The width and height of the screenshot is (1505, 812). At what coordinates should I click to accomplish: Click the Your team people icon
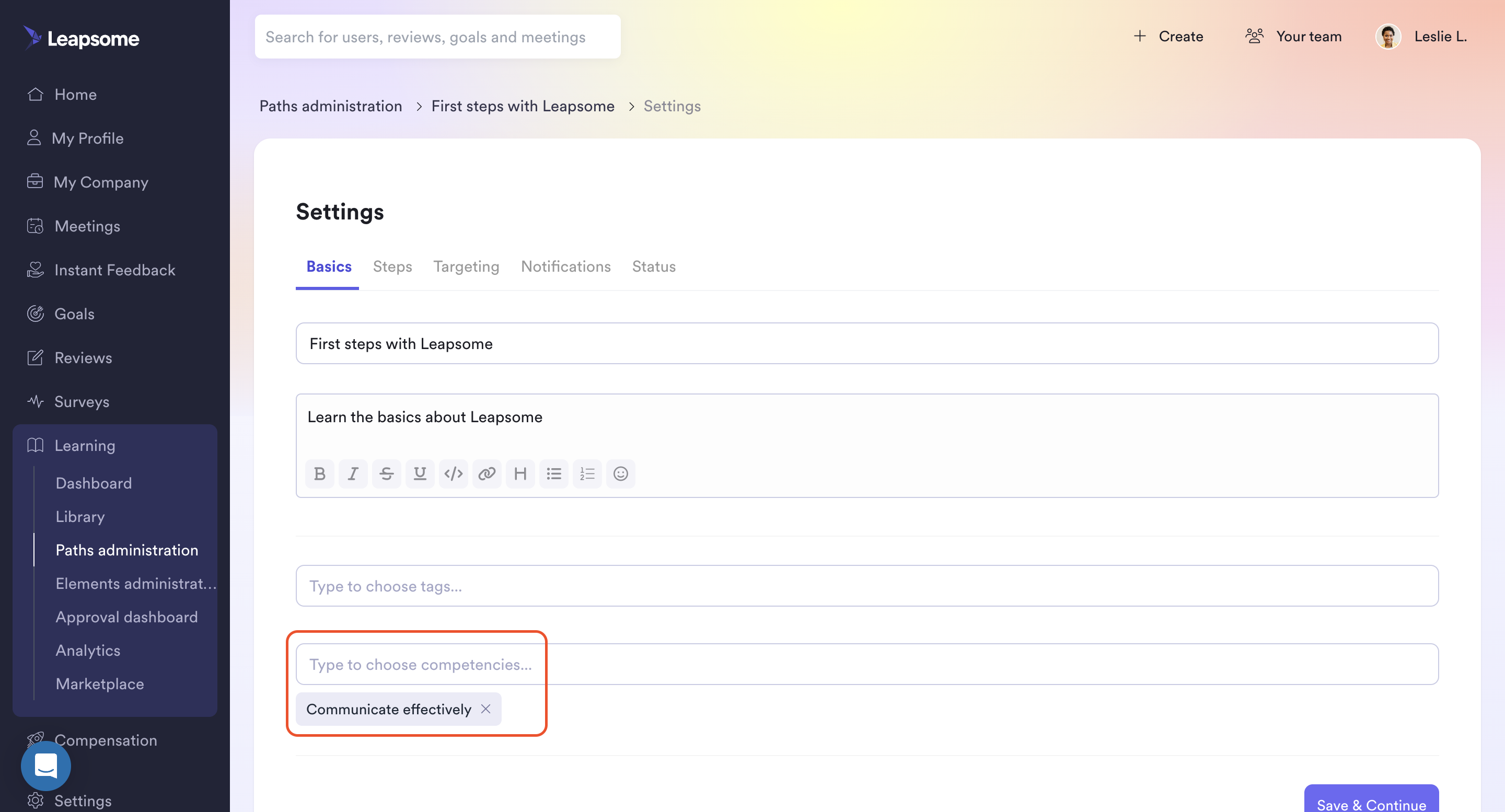pyautogui.click(x=1254, y=36)
